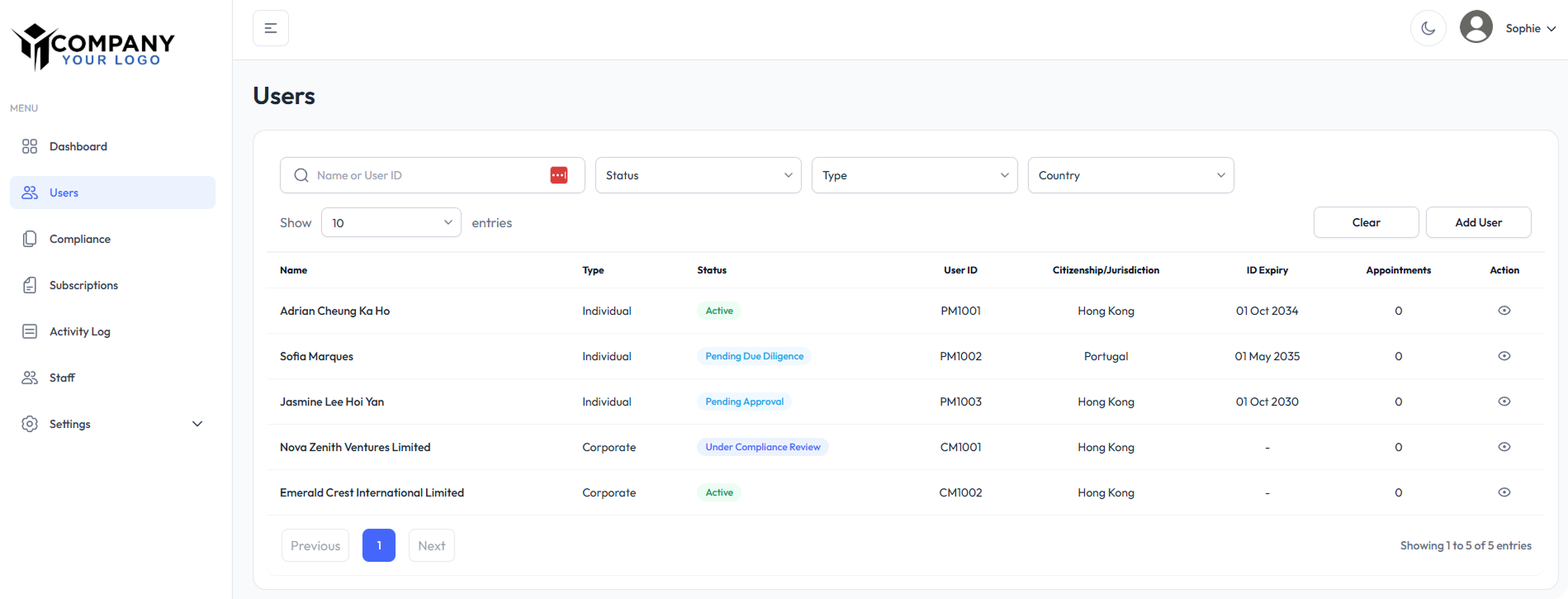Click the Subscriptions file icon
This screenshot has height=599, width=1568.
click(30, 285)
